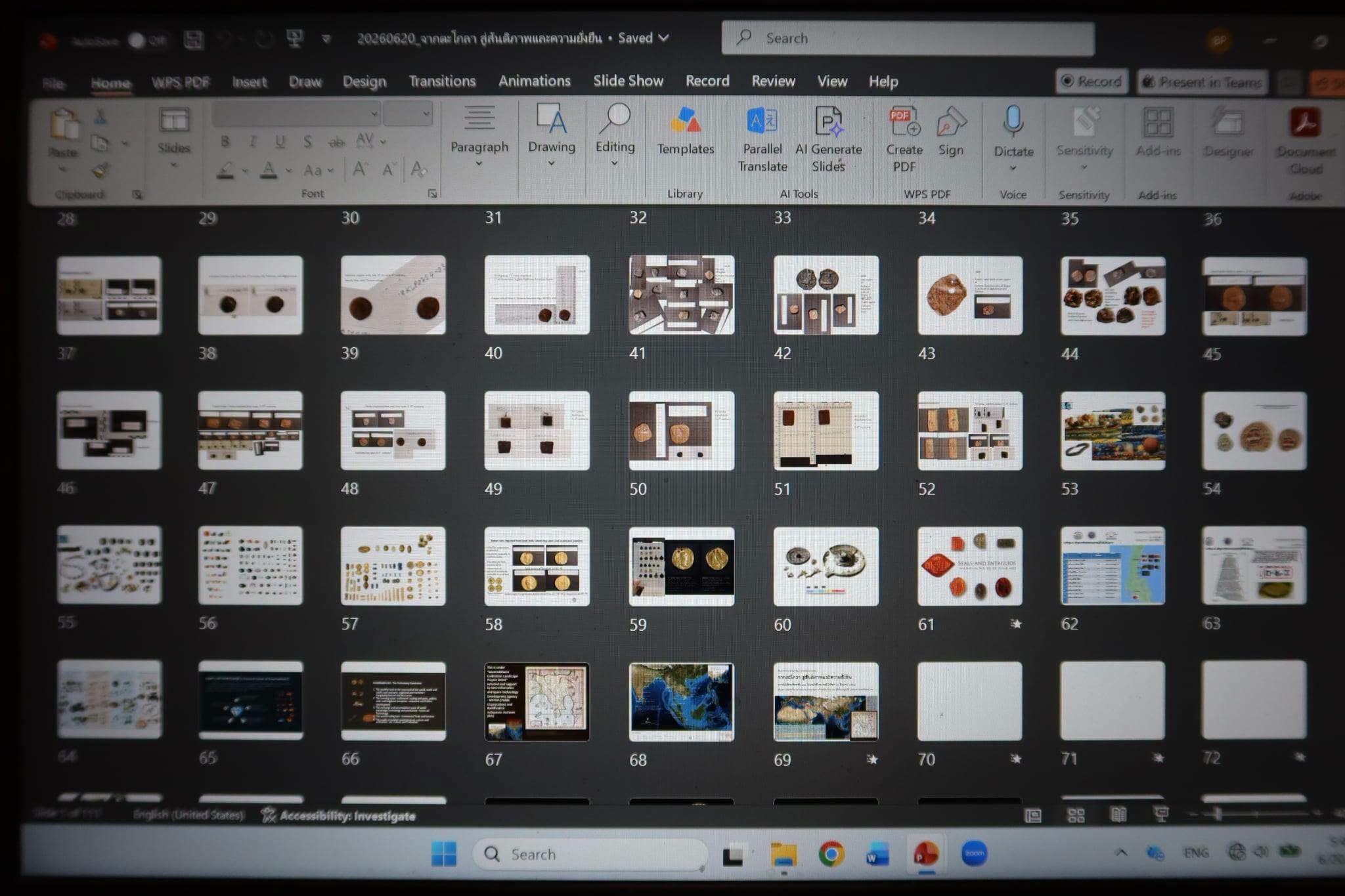Click the font color A swatch

click(x=268, y=170)
